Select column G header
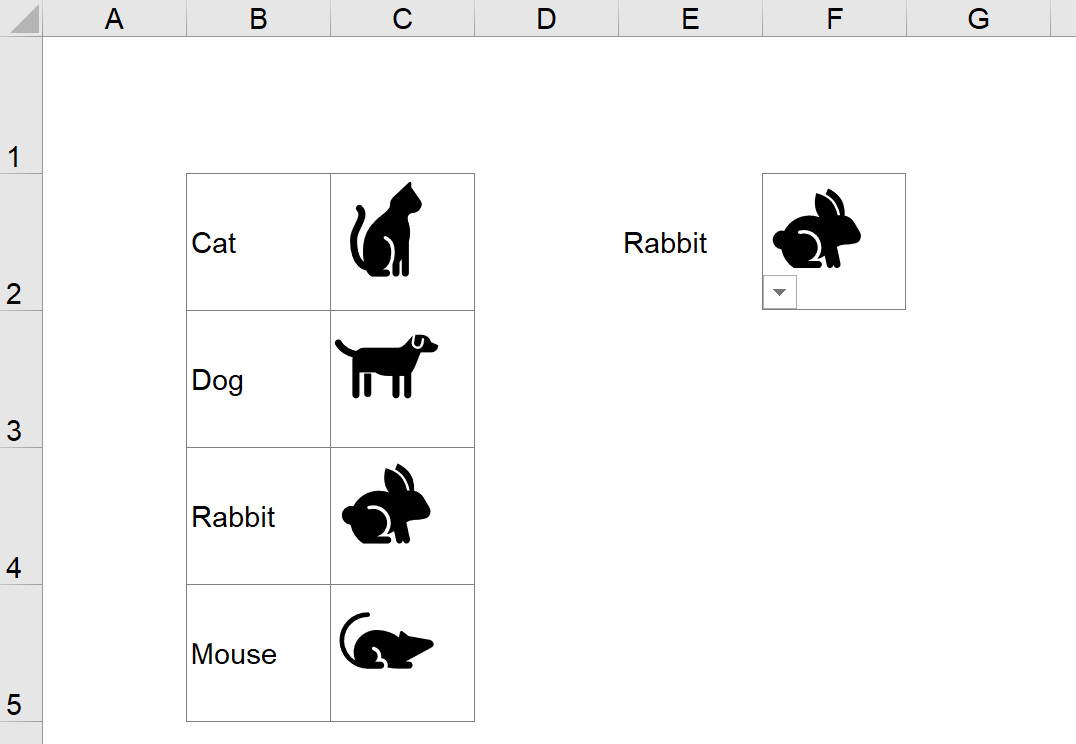 tap(978, 18)
